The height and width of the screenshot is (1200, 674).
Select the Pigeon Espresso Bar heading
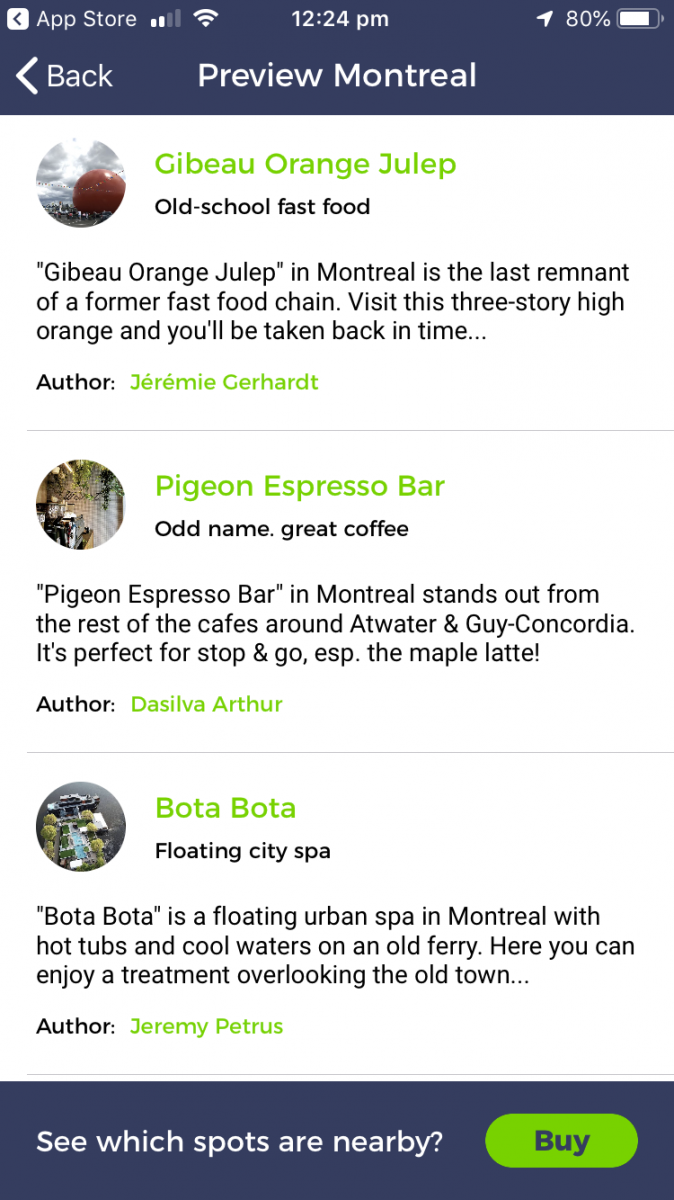click(299, 486)
